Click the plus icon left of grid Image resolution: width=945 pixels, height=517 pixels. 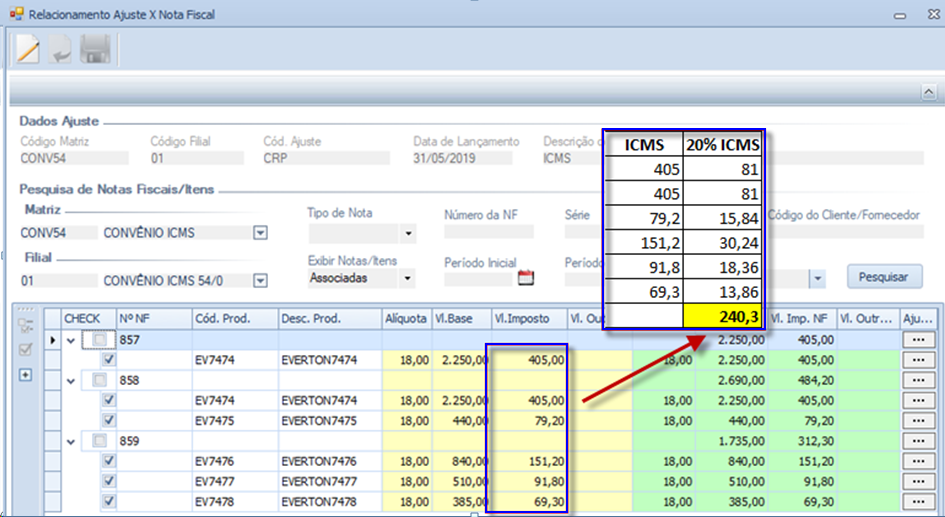(26, 375)
